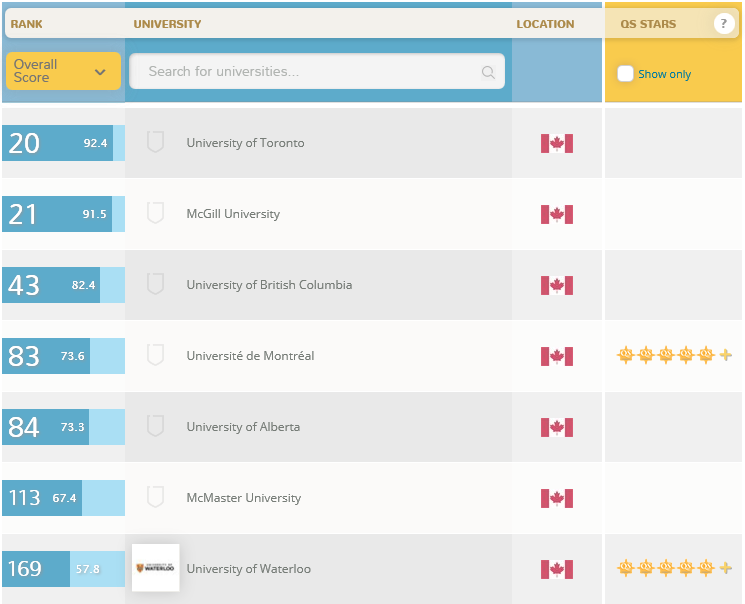Click the University column header

(167, 24)
